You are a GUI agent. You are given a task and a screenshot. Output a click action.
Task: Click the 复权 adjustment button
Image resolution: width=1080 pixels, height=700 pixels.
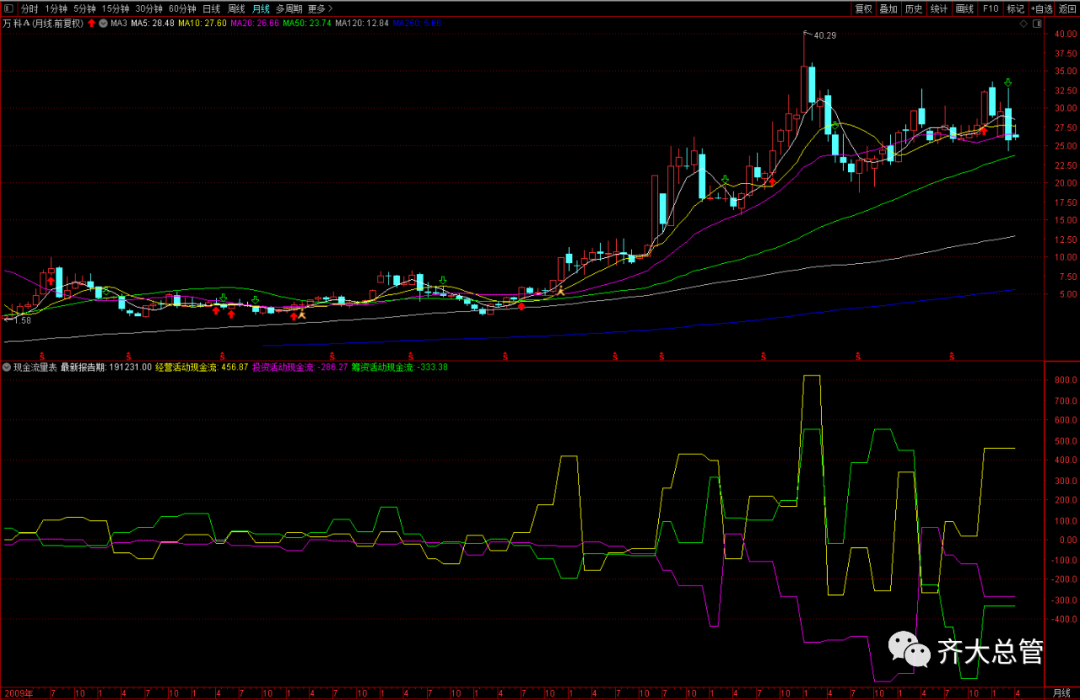tap(863, 8)
